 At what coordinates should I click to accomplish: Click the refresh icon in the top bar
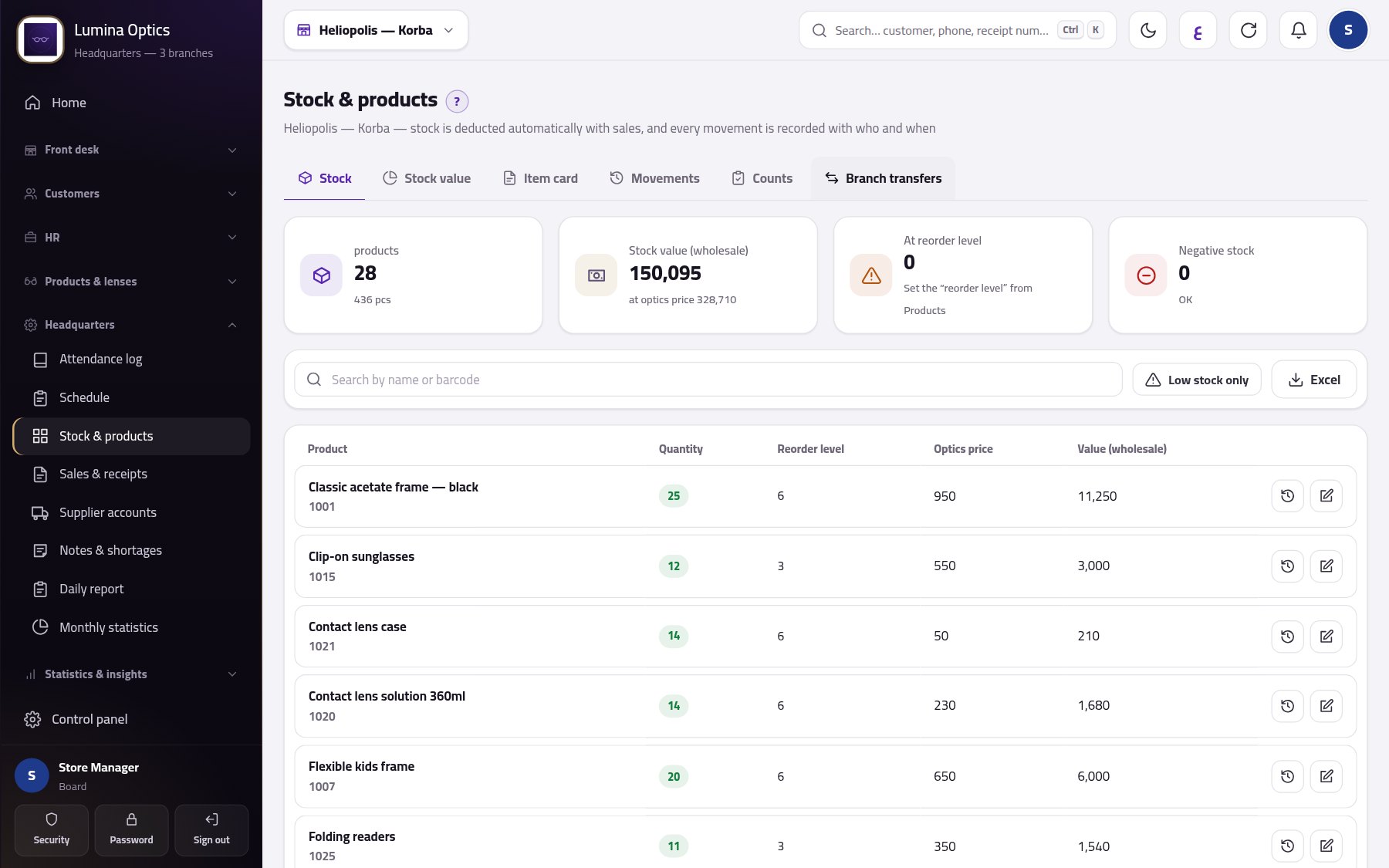tap(1248, 30)
